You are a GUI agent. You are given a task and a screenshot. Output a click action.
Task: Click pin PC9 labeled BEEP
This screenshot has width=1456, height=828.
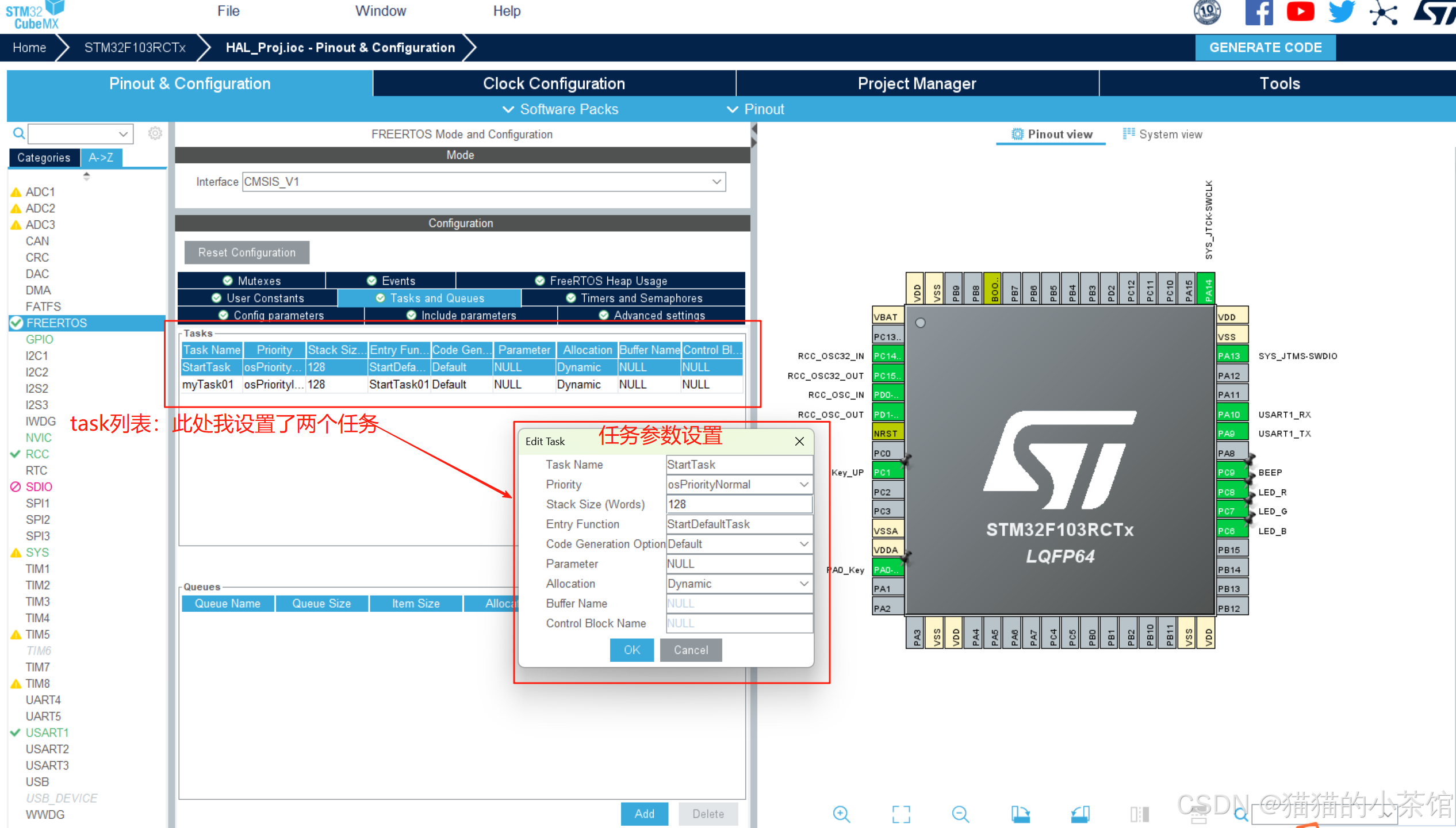(x=1232, y=472)
